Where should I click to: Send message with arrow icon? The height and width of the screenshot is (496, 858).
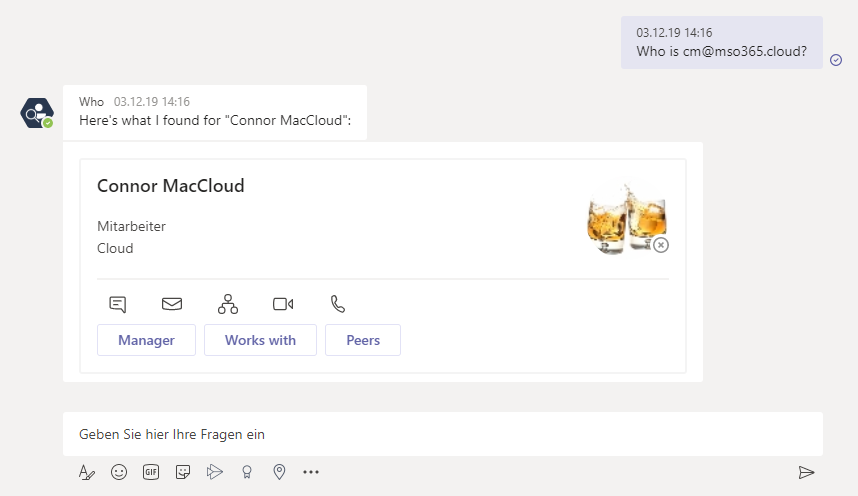806,472
